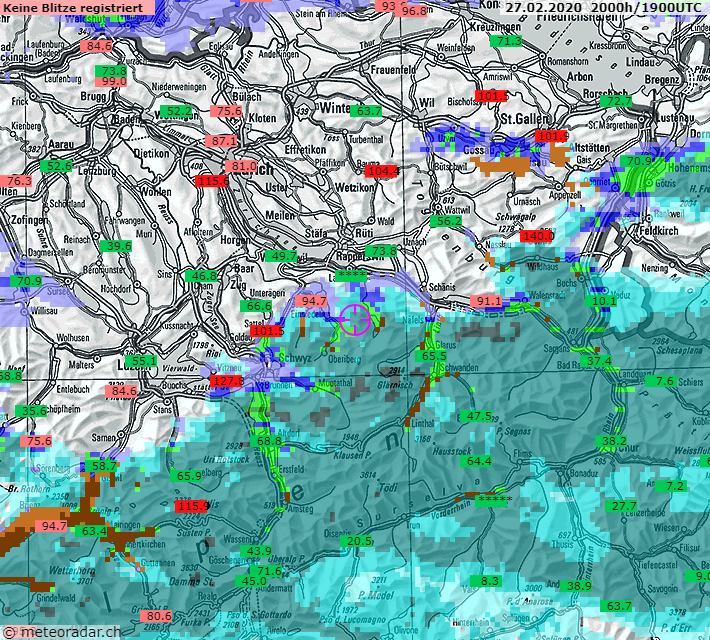Click the green 10.1 value near Vaduz
The width and height of the screenshot is (710, 640).
point(601,301)
